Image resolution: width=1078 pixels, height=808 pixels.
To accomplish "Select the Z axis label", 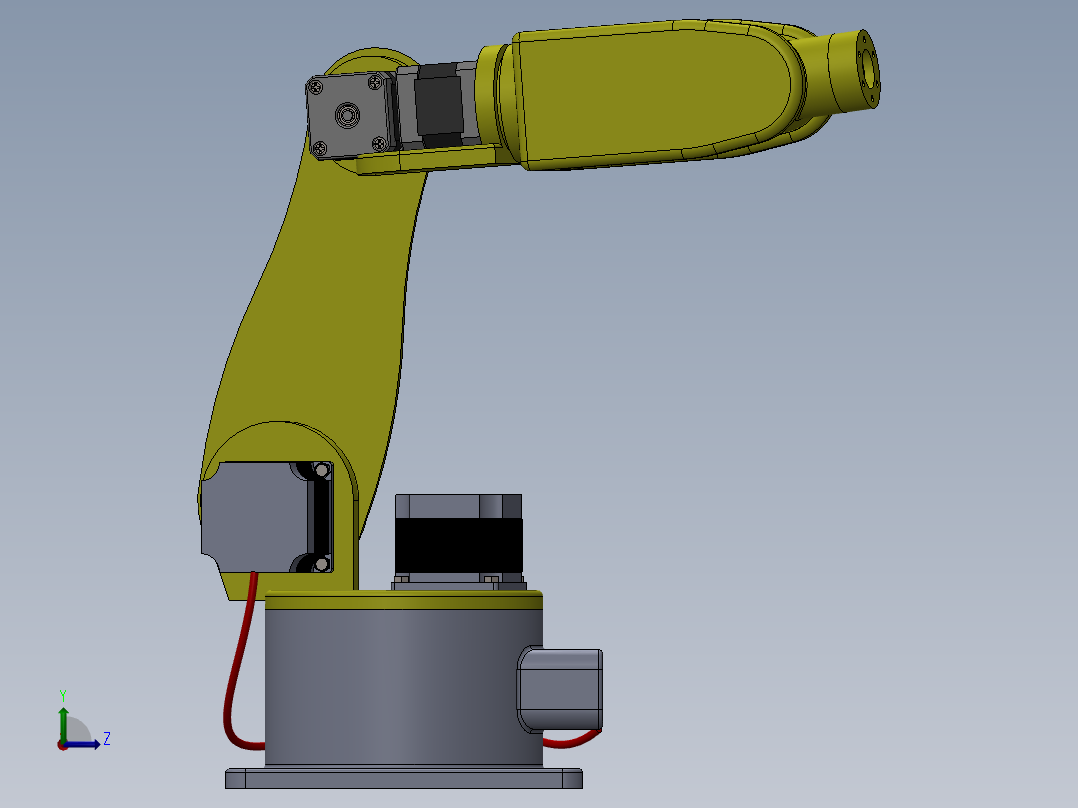I will pos(107,740).
